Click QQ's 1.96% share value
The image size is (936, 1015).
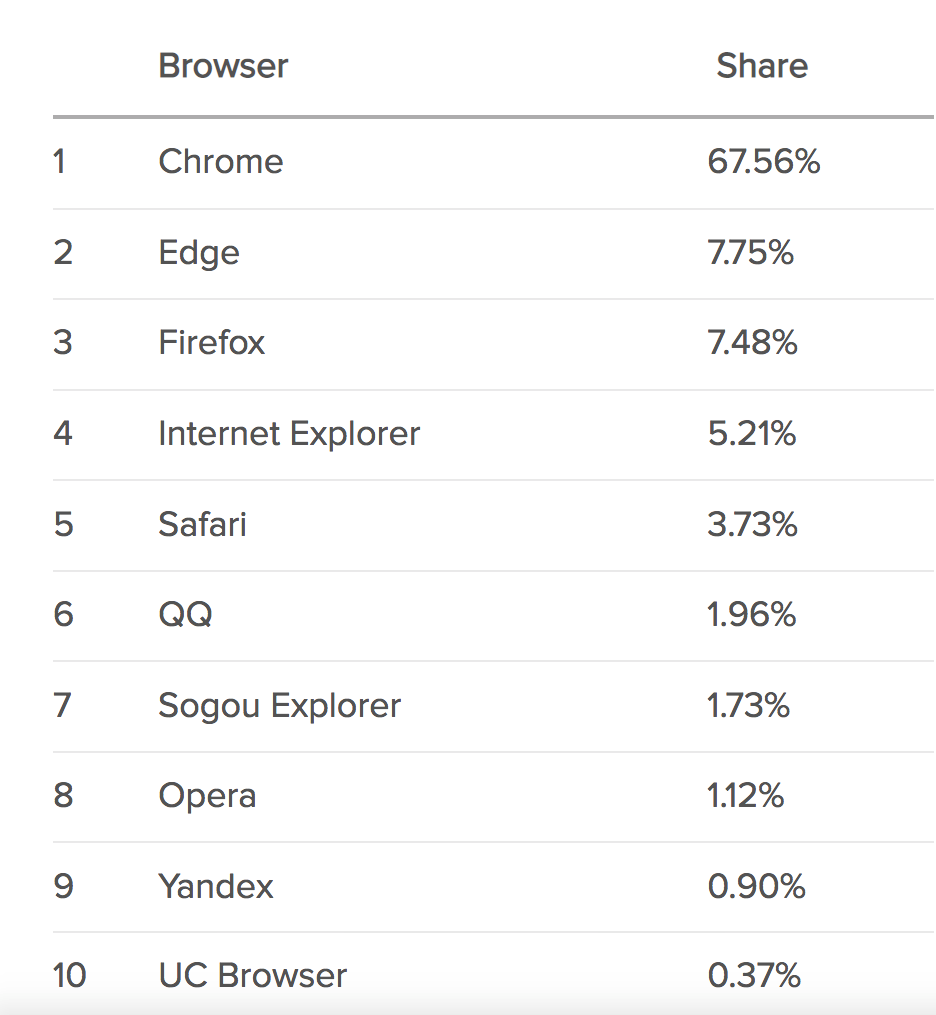coord(752,614)
